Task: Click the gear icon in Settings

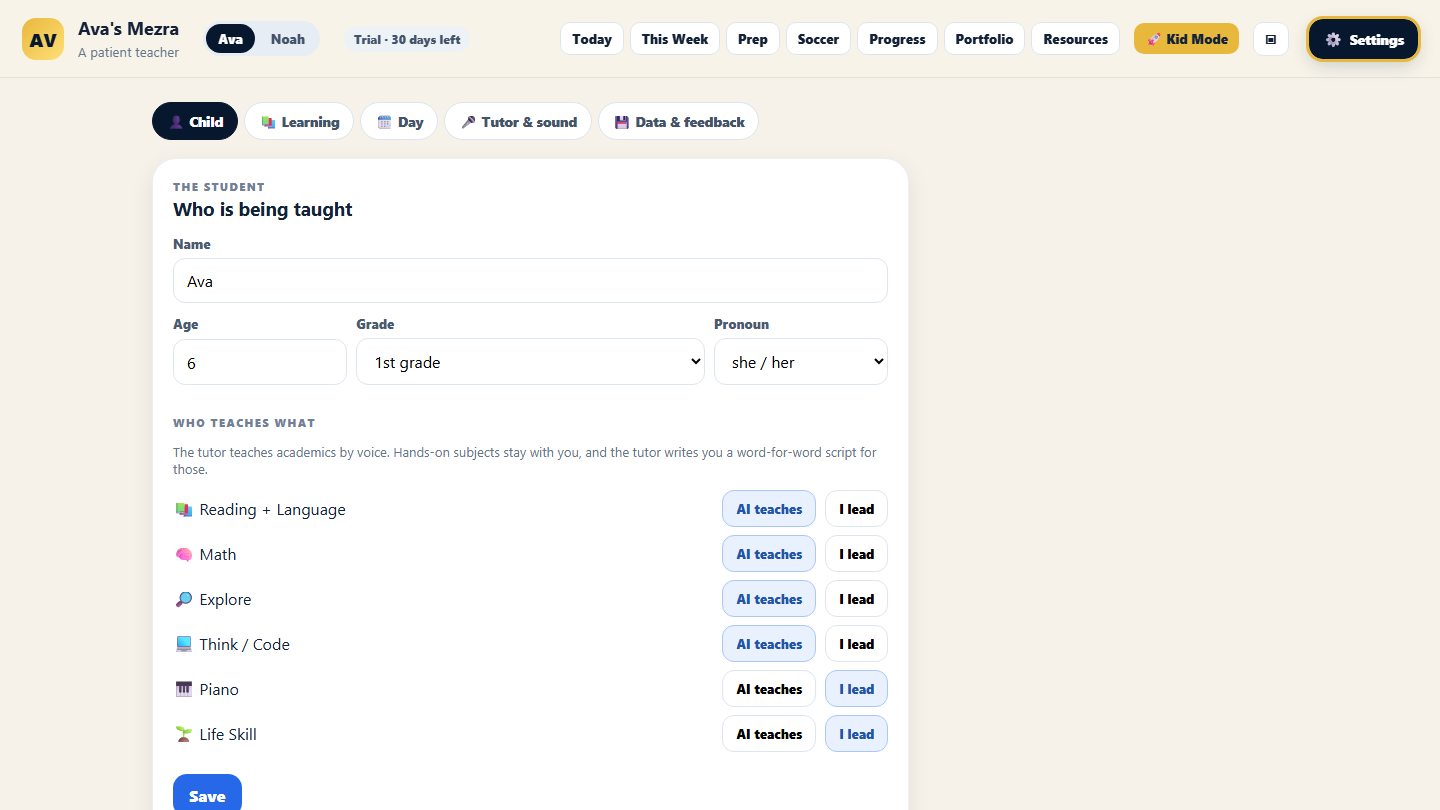Action: 1333,40
